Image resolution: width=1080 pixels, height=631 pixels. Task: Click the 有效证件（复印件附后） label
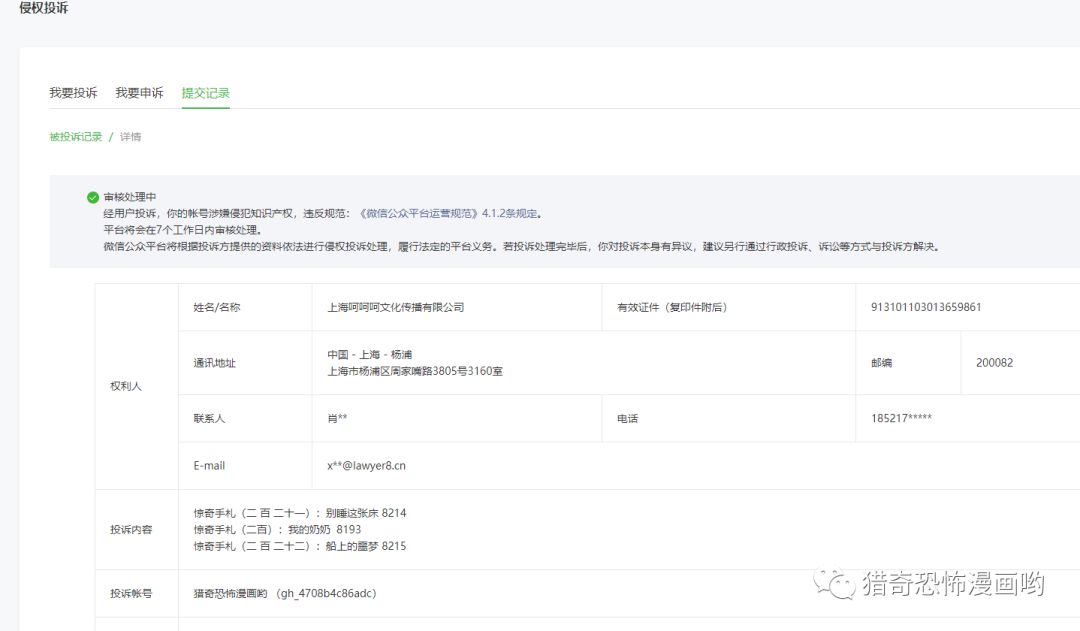(x=672, y=307)
